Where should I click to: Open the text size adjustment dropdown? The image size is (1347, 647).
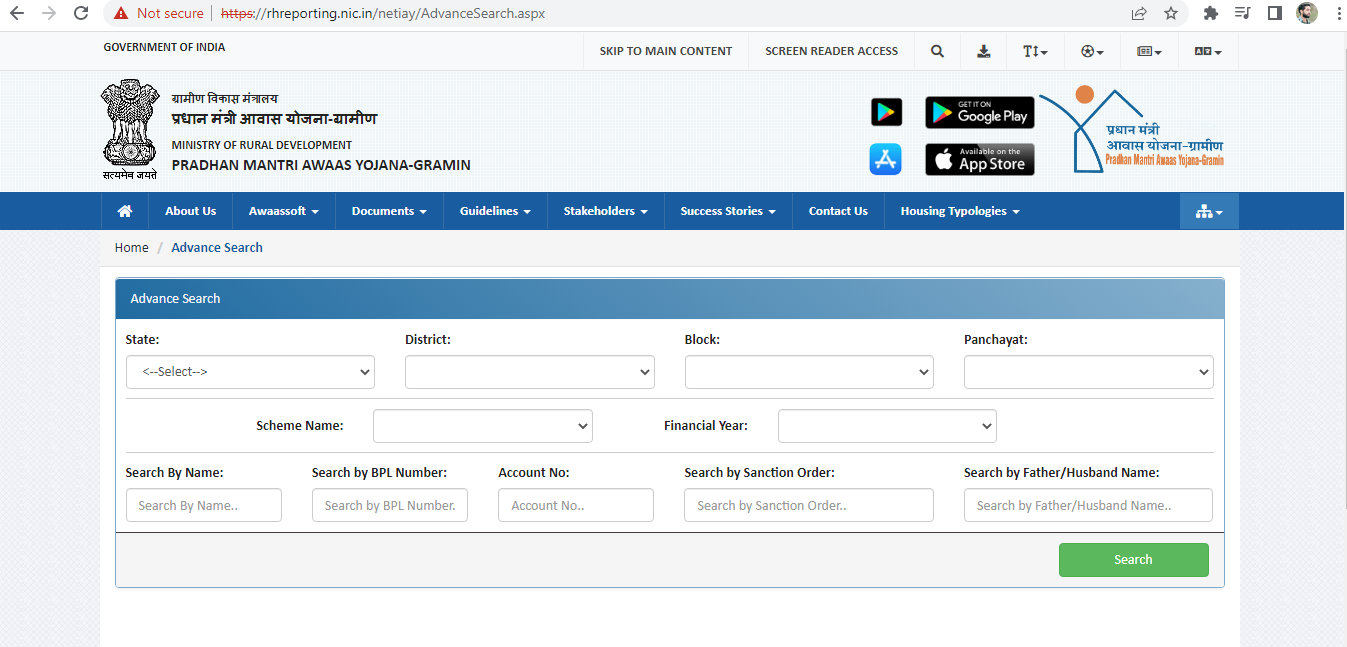1035,51
